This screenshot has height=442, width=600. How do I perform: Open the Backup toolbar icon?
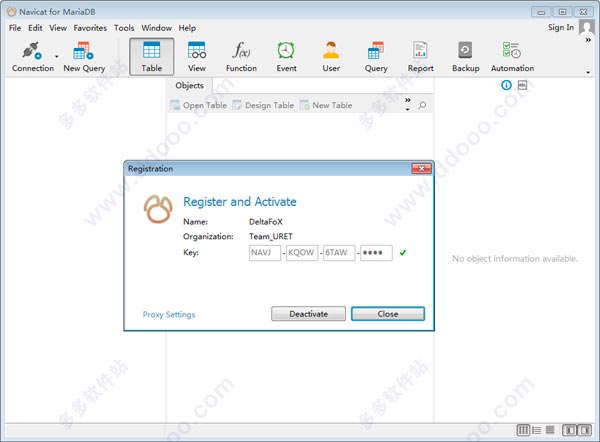[x=465, y=57]
